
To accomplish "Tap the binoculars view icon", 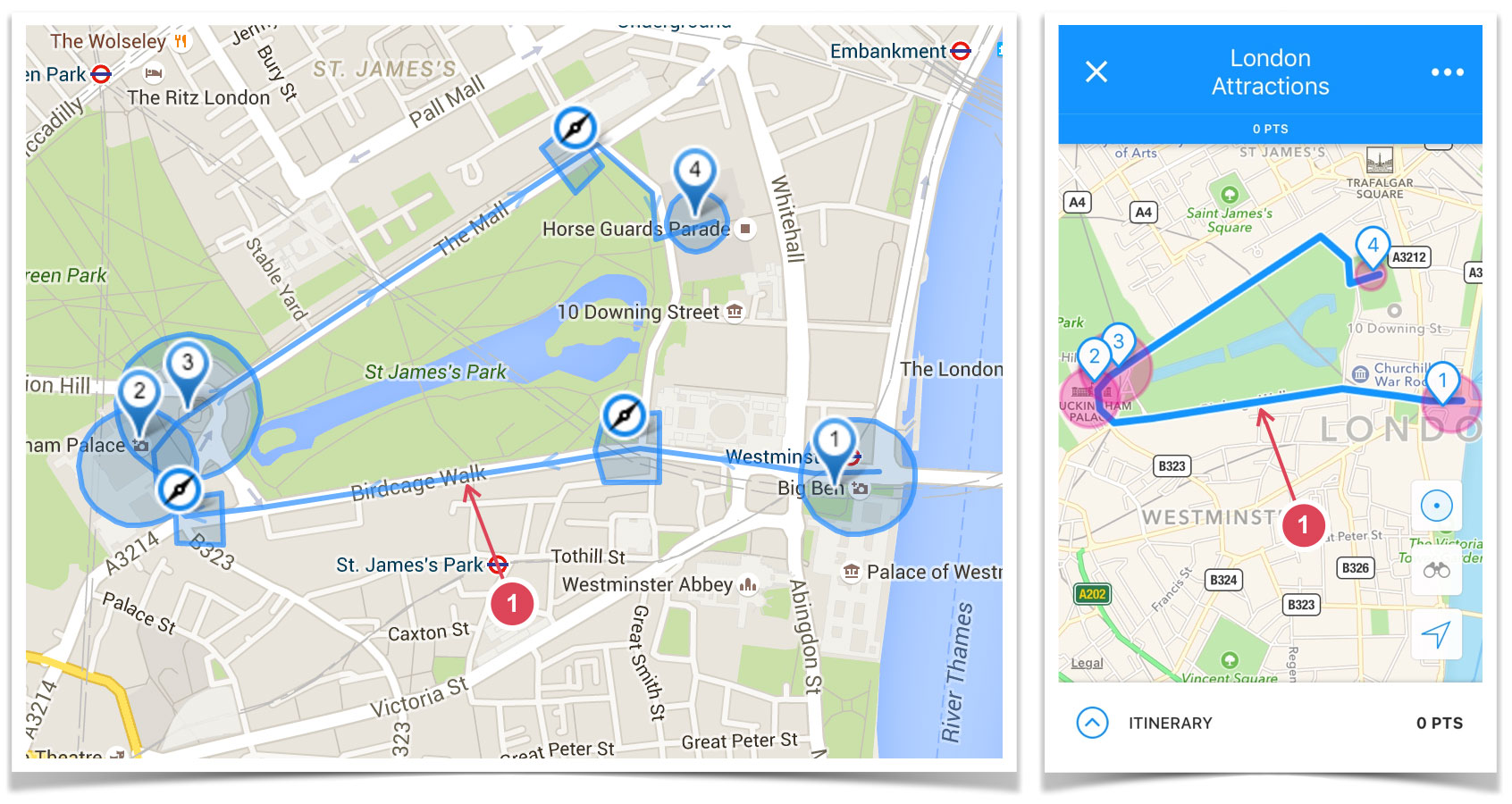I will click(x=1436, y=570).
